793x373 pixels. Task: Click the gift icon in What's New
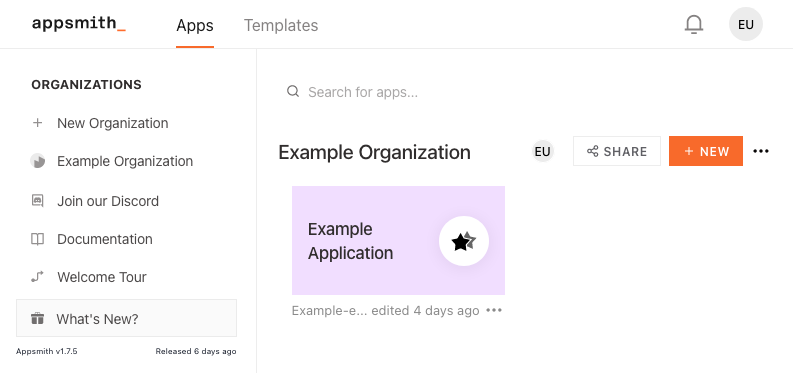point(37,319)
